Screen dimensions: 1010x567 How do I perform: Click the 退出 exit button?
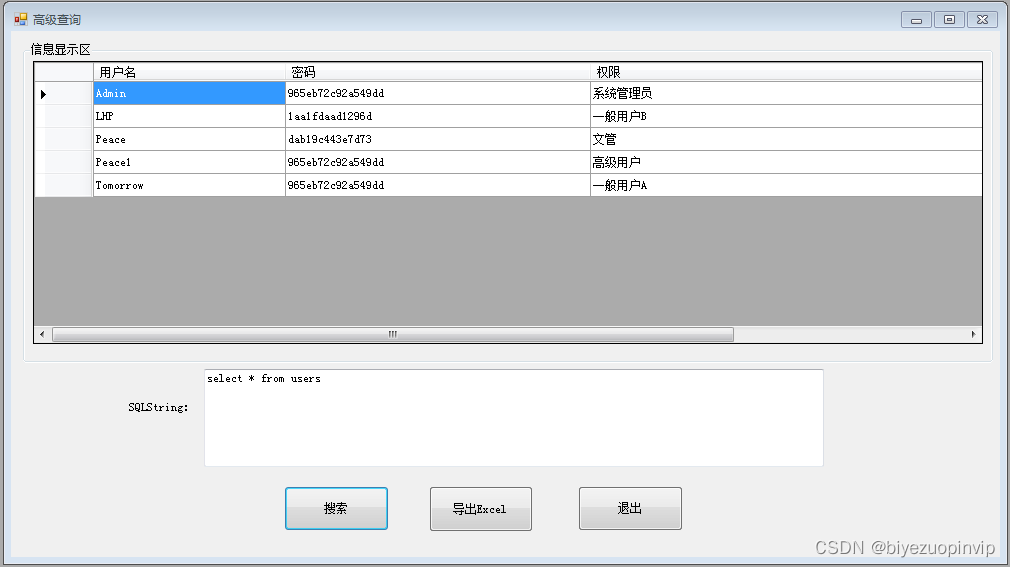pos(630,508)
